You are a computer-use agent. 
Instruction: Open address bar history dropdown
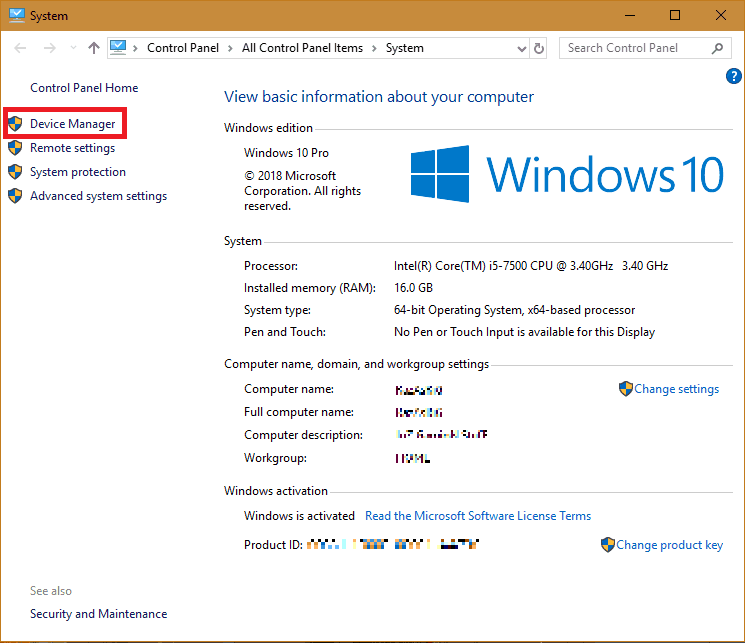pyautogui.click(x=522, y=48)
